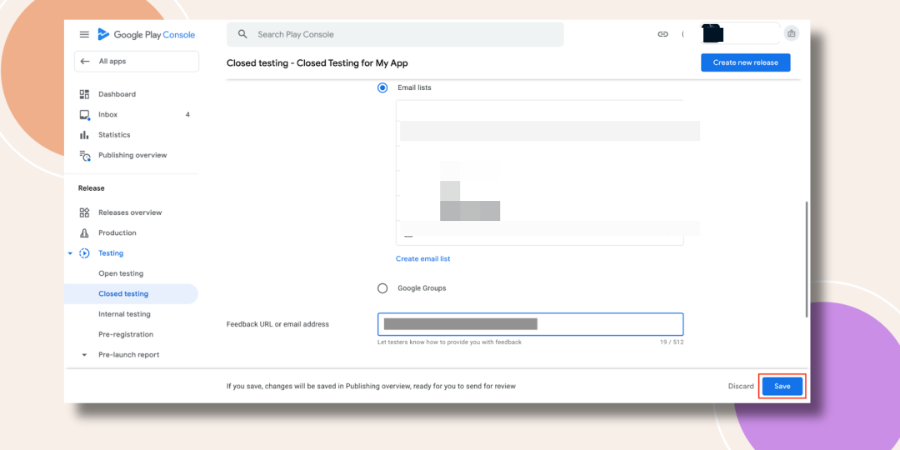Click the Create email list link

pos(423,259)
